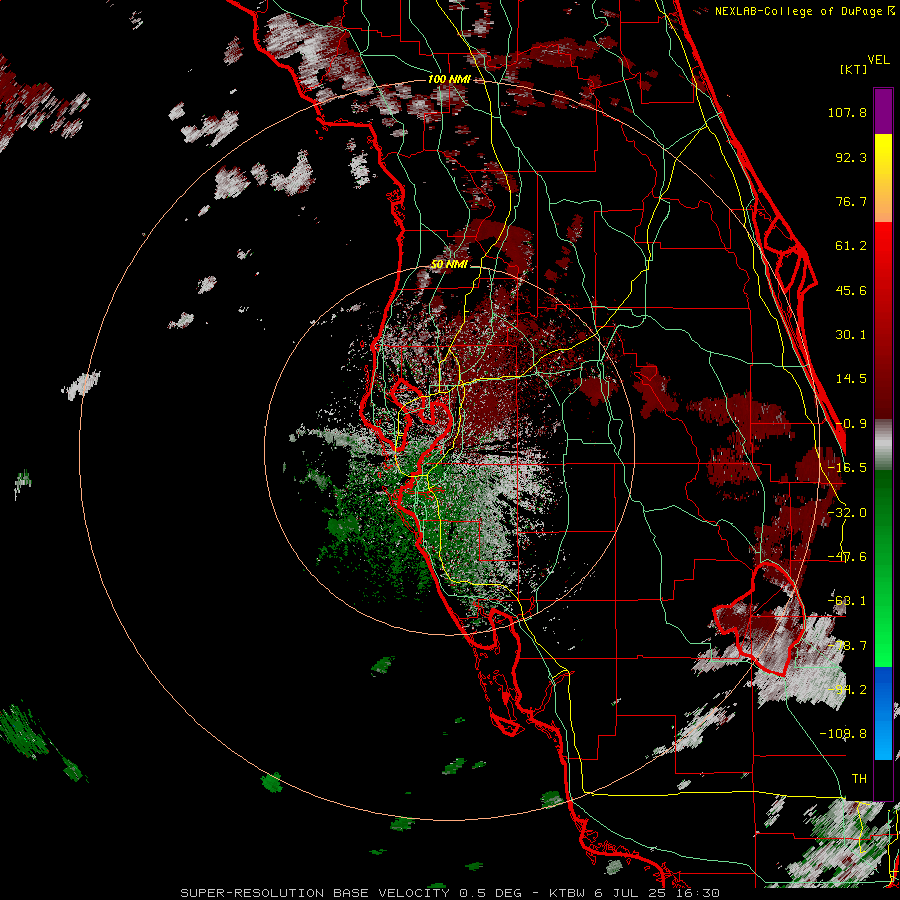Viewport: 900px width, 900px height.
Task: Pick the purple segment of the color bar
Action: click(x=883, y=111)
